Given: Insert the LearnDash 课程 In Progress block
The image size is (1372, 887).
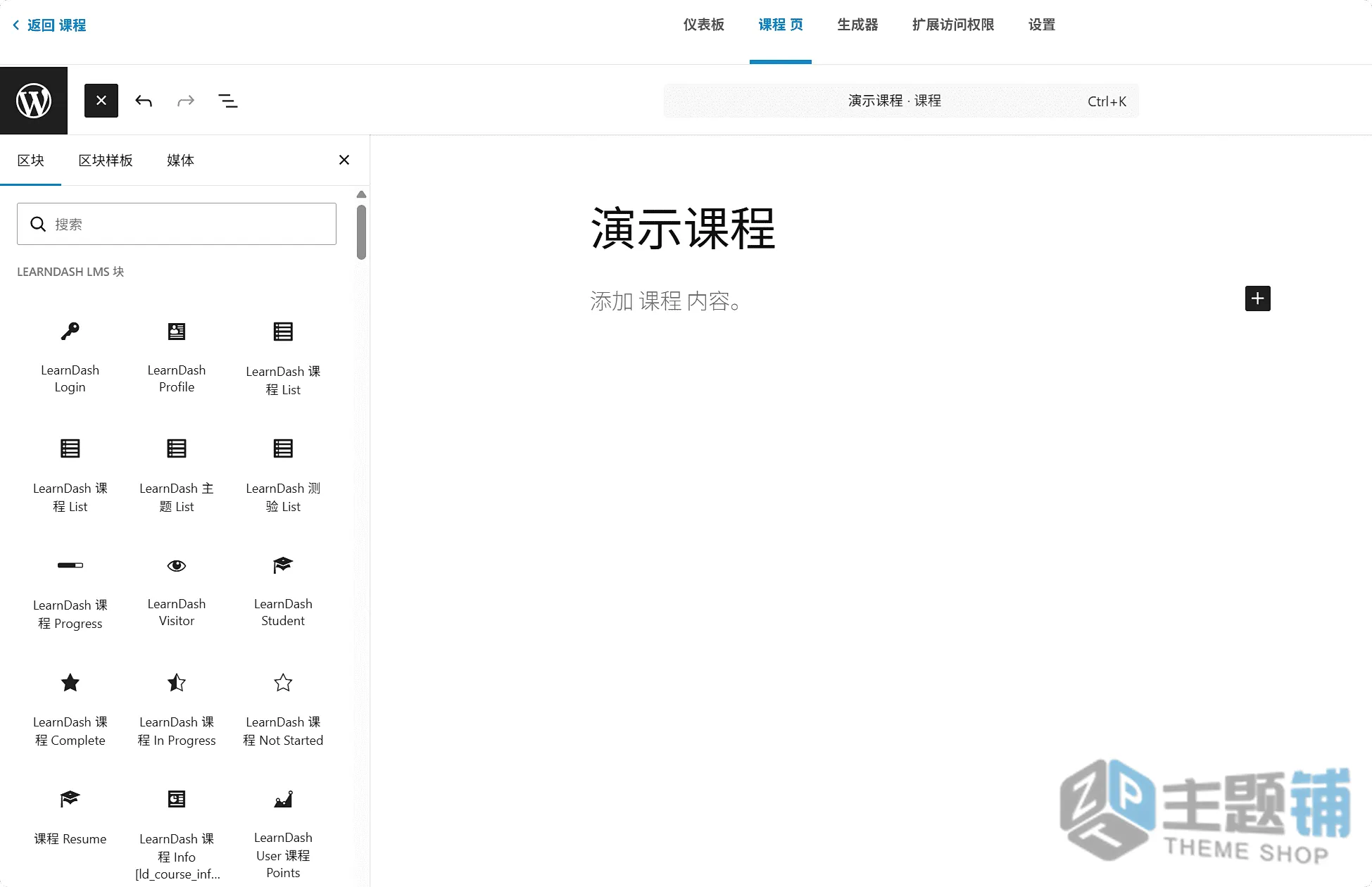Looking at the screenshot, I should tap(177, 710).
